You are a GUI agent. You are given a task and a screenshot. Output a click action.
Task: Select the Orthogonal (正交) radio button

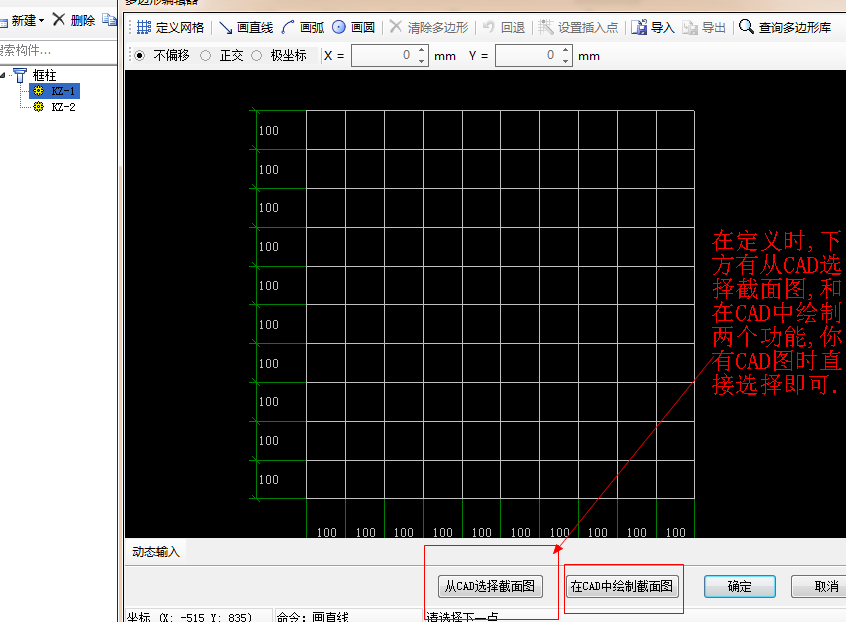click(x=206, y=56)
